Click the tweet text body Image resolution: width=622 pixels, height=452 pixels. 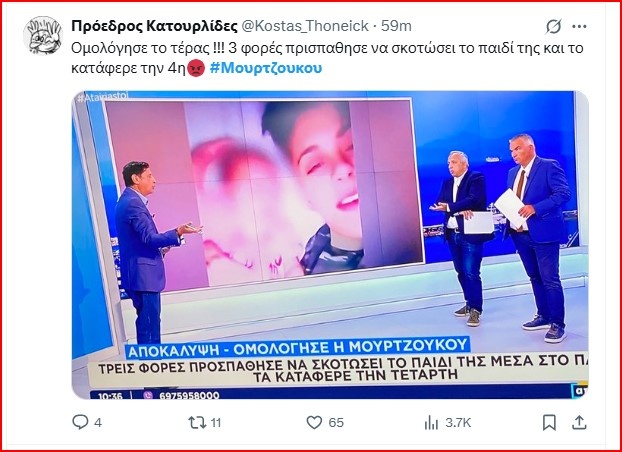[327, 58]
